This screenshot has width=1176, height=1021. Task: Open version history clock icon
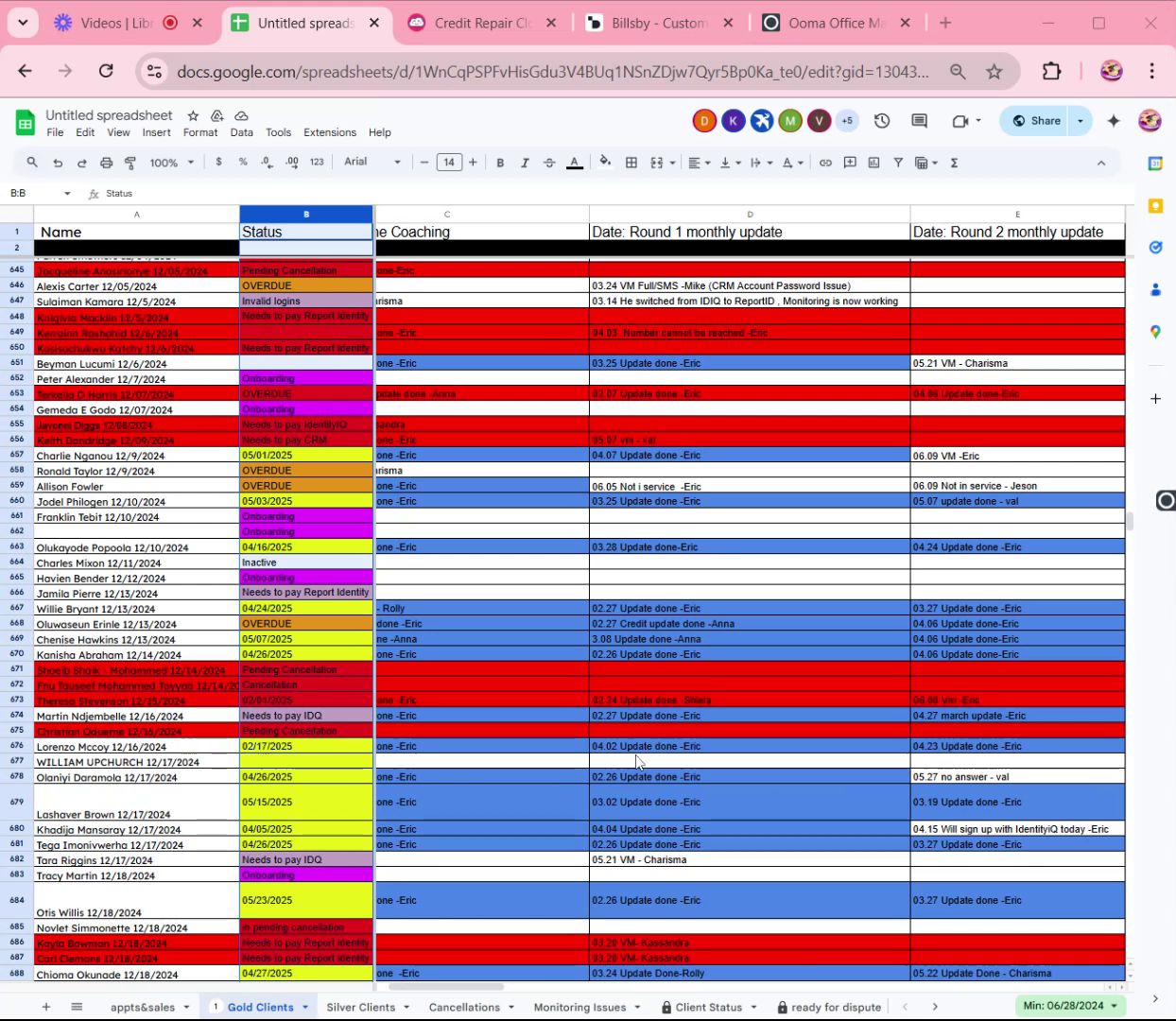click(x=882, y=121)
